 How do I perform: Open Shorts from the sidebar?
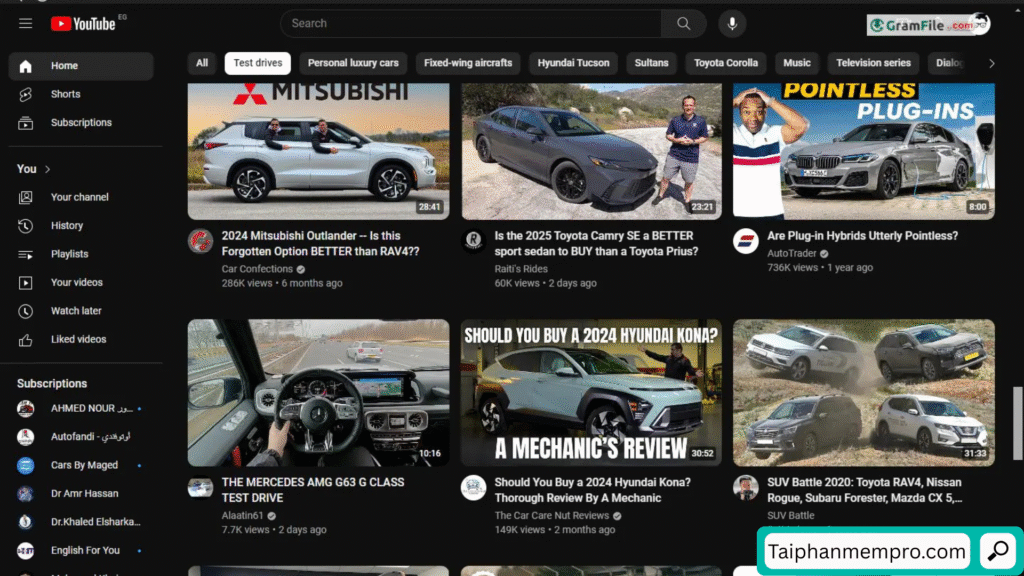65,94
